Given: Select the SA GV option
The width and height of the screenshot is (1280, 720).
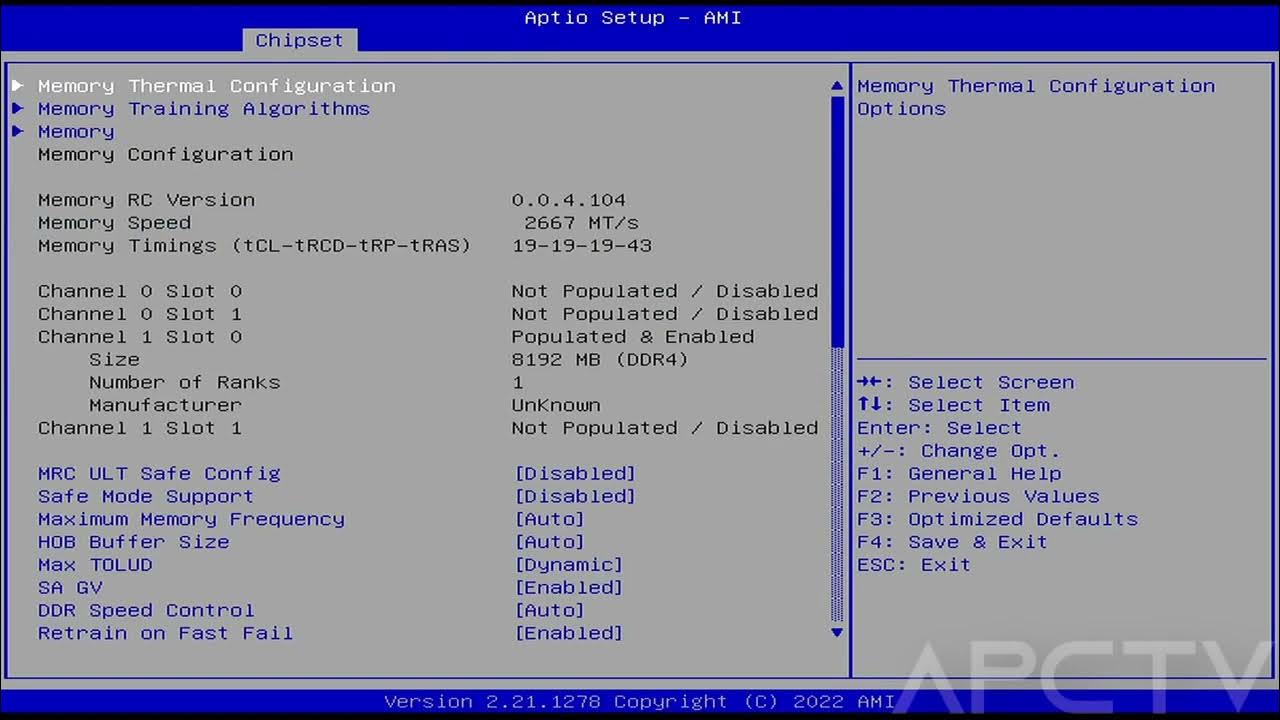Looking at the screenshot, I should point(70,589).
